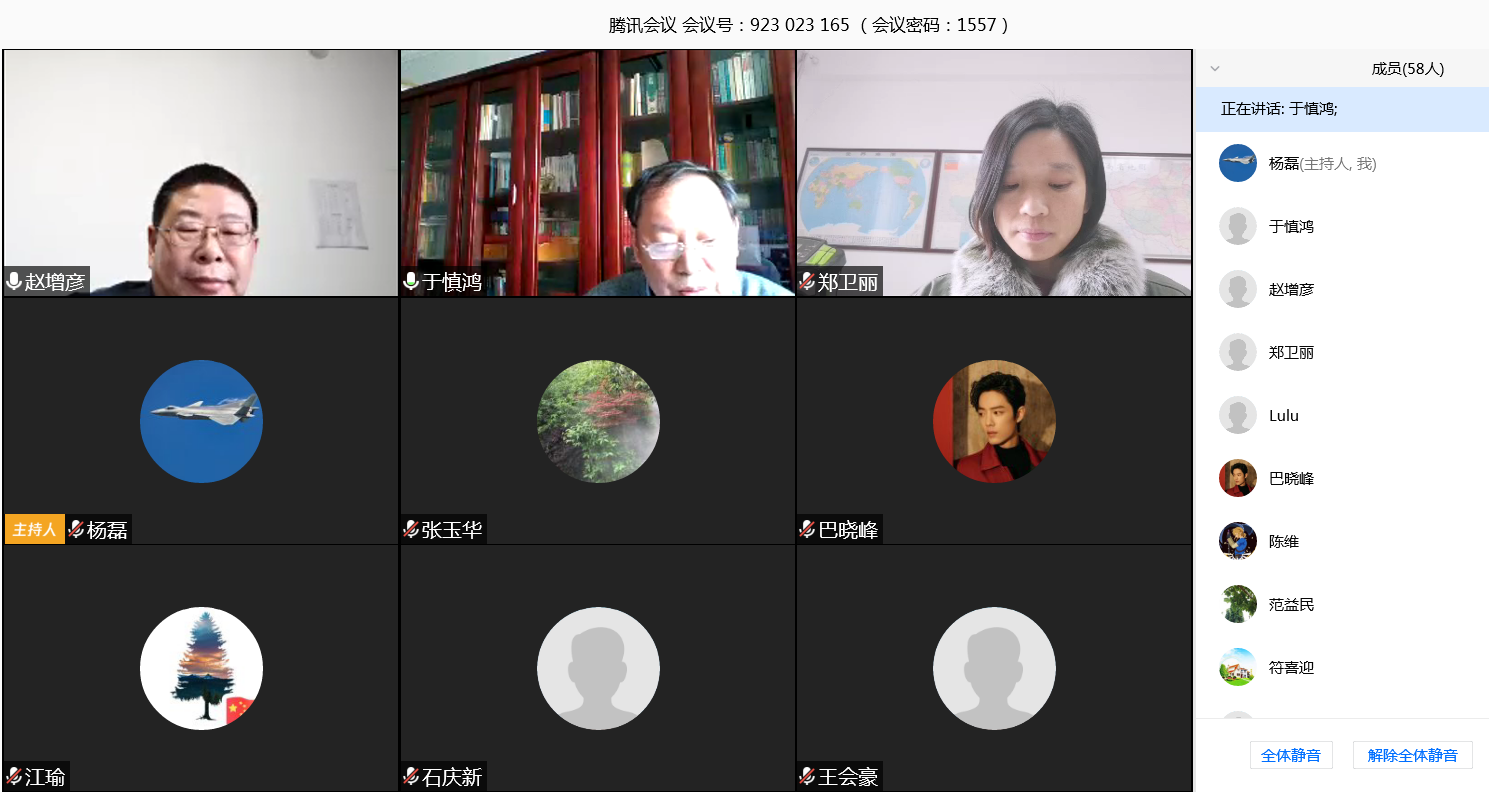Click 石庆新's muted microphone icon

pyautogui.click(x=411, y=777)
